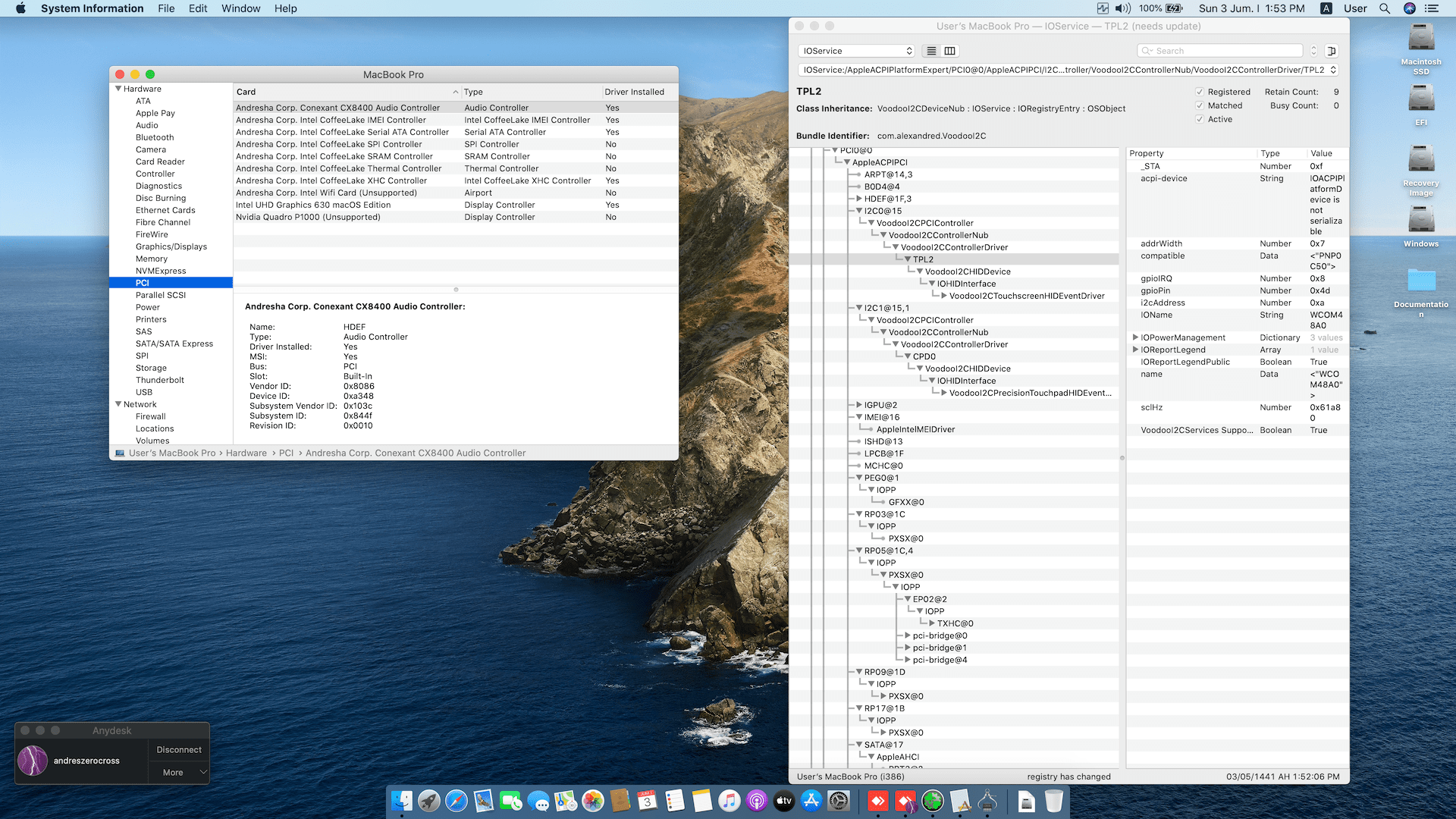Viewport: 1456px width, 819px height.
Task: Select Graphics/Displays in Hardware sidebar
Action: coord(171,246)
